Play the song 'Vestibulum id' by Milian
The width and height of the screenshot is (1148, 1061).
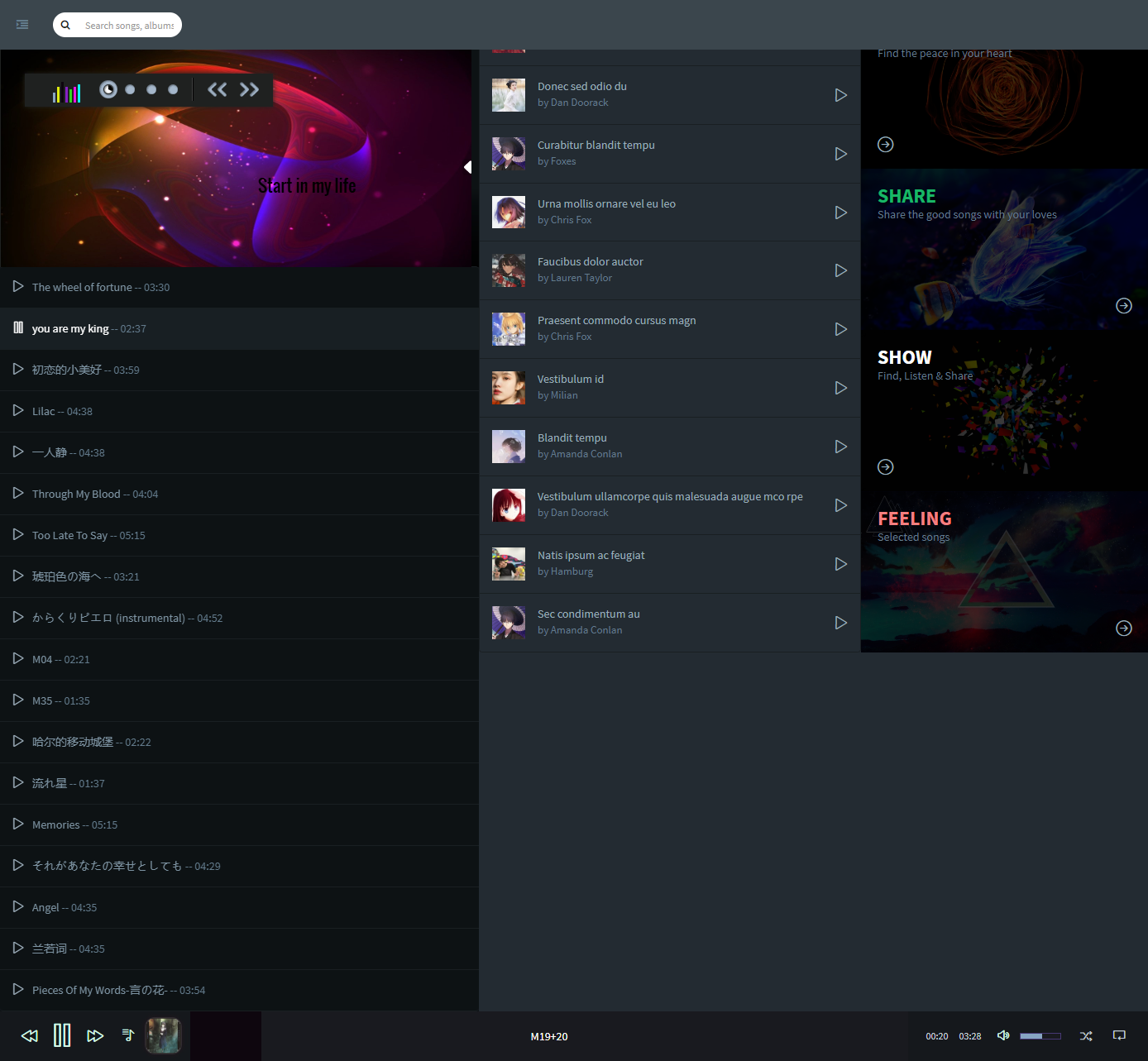[x=840, y=388]
